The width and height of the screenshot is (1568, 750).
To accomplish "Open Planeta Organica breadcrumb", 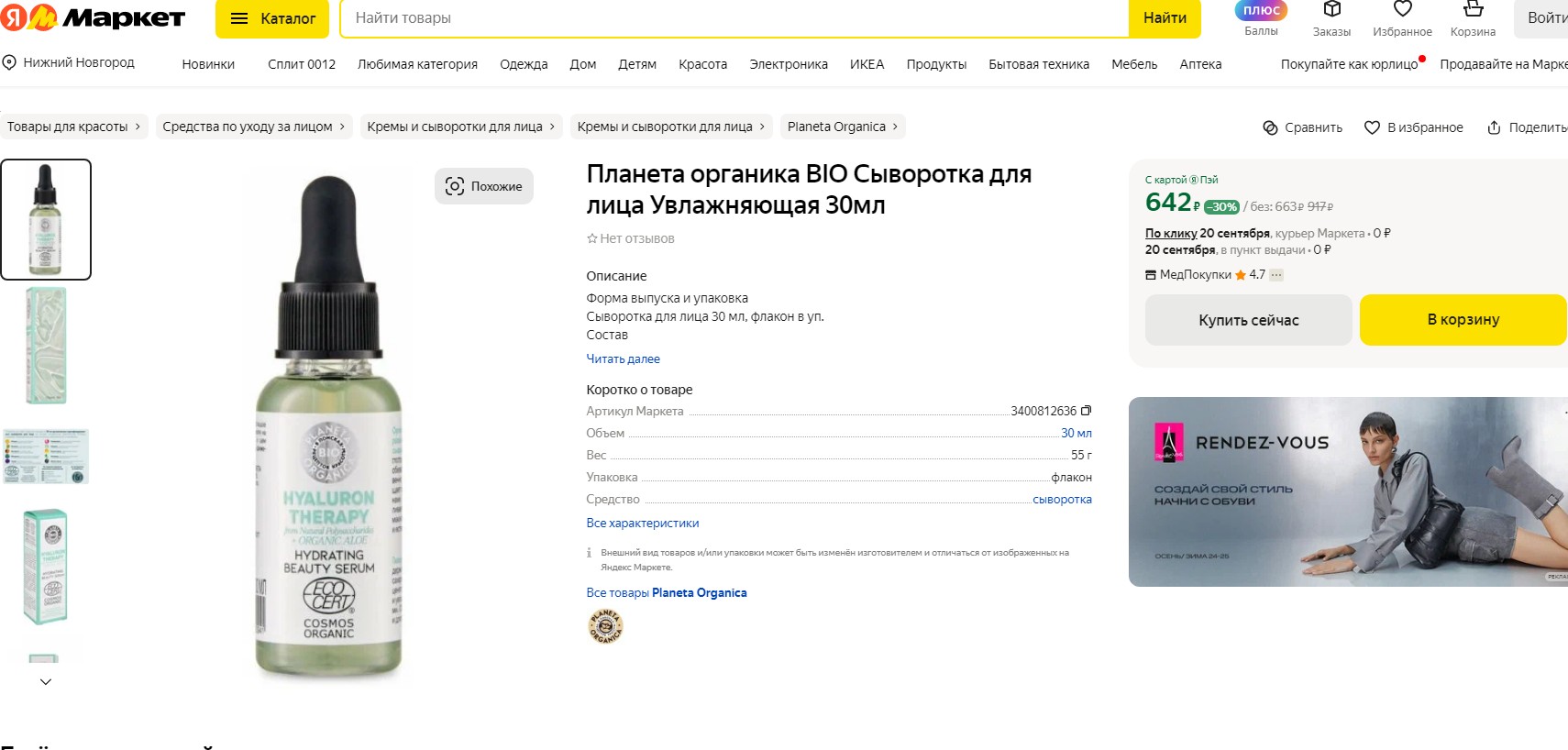I will [x=843, y=127].
